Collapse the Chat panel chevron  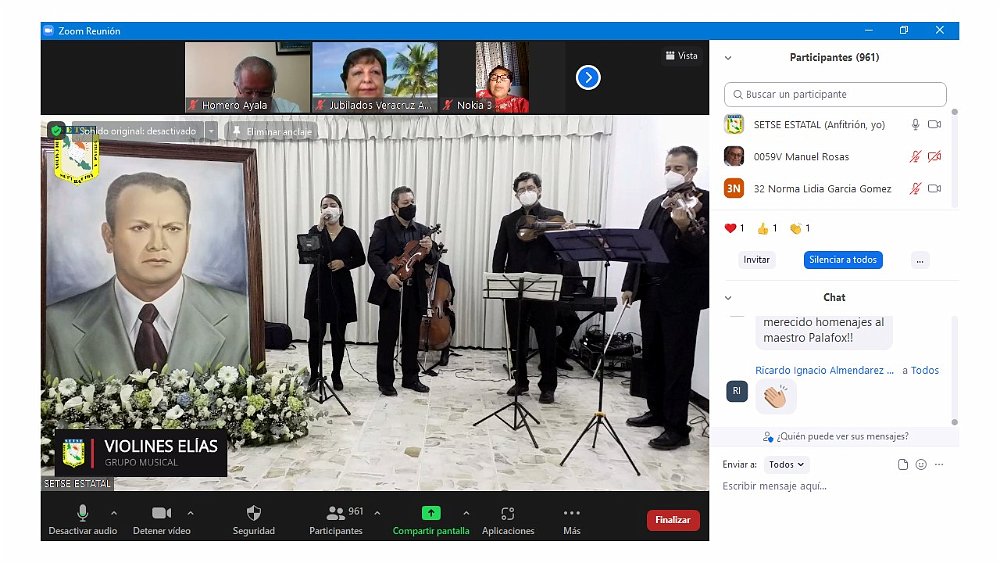[728, 298]
